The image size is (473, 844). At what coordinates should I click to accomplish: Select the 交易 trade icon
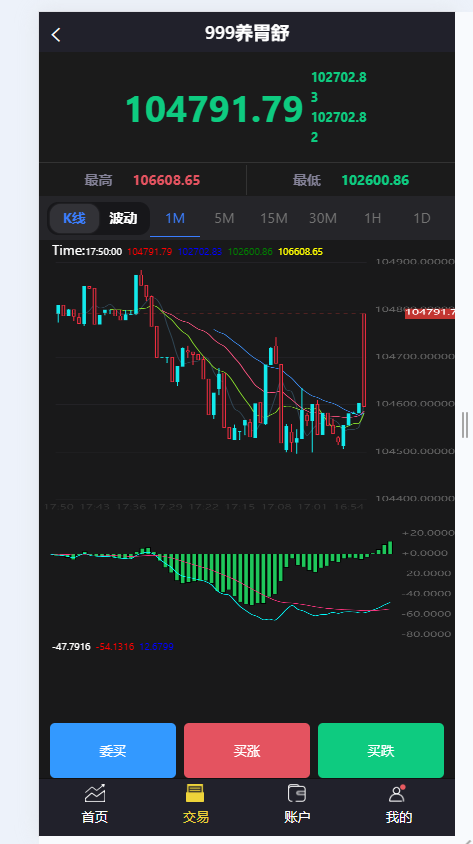click(x=195, y=793)
